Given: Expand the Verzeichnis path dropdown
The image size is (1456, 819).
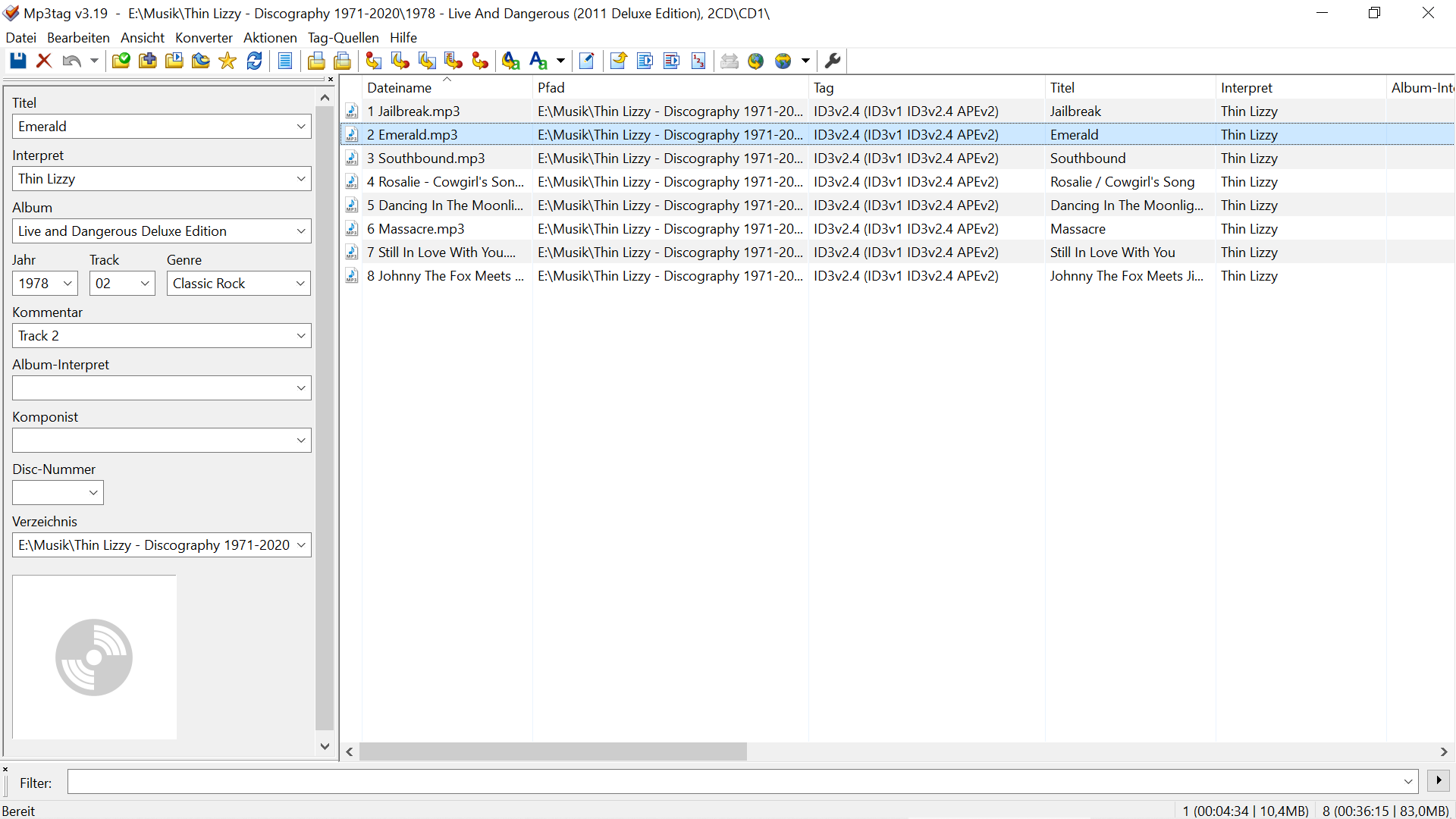Looking at the screenshot, I should [301, 545].
